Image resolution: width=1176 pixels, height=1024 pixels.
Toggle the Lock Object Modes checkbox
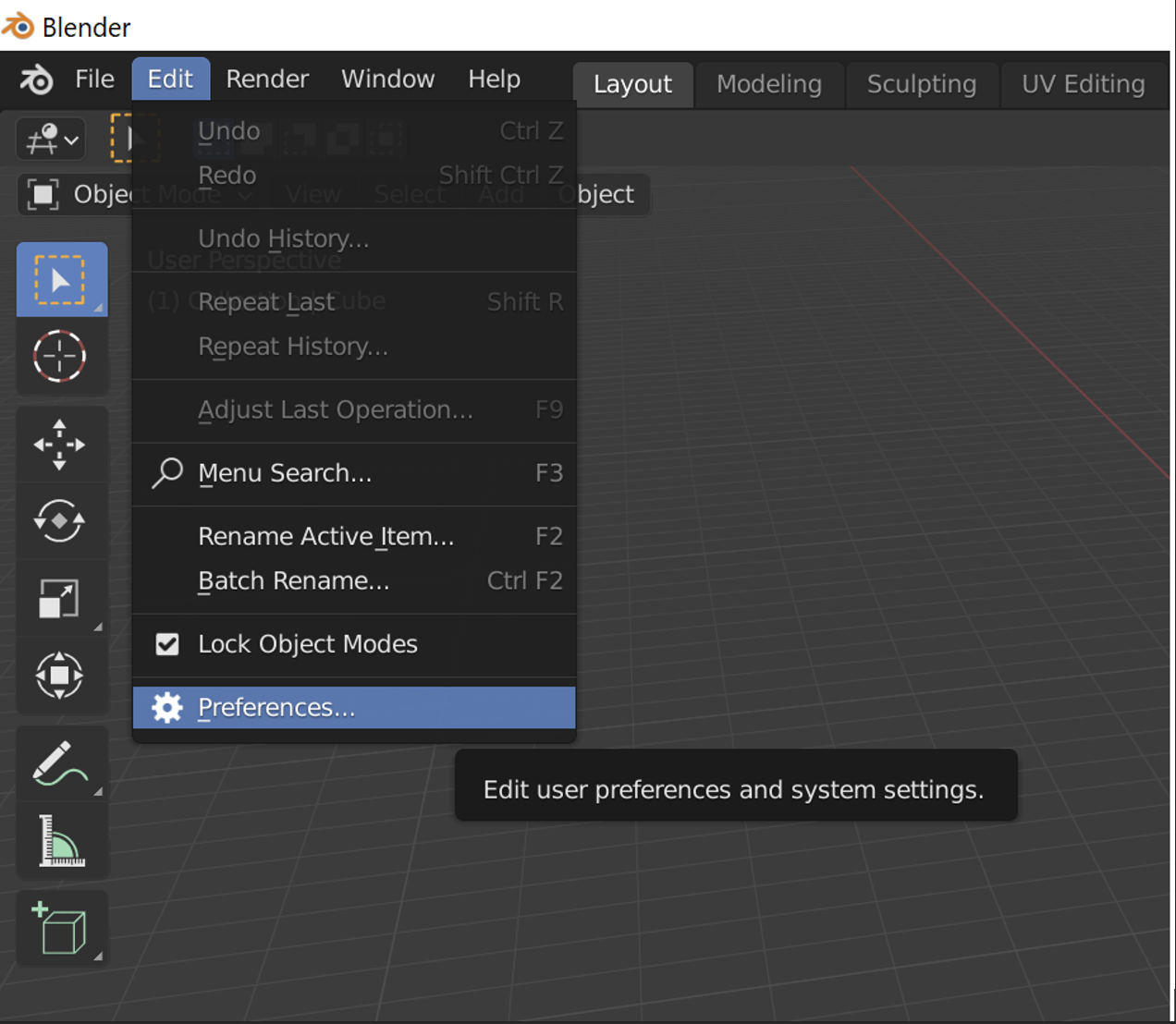(x=167, y=644)
